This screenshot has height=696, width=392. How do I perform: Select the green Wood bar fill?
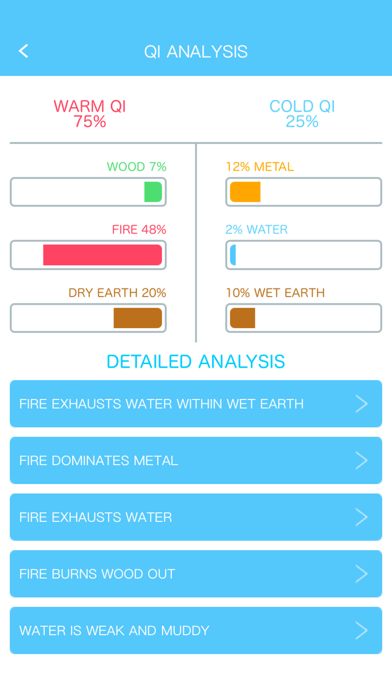coord(153,192)
